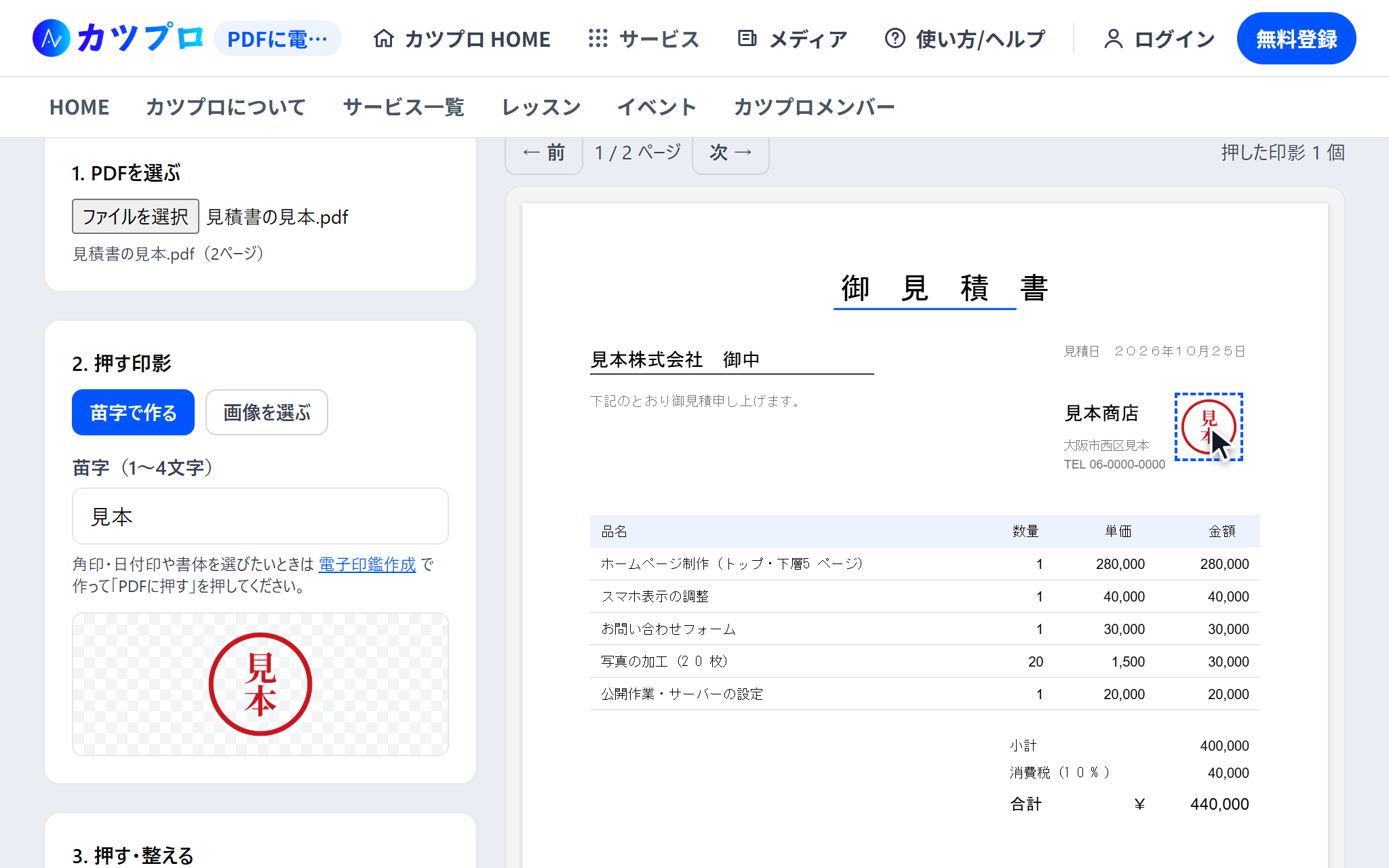
Task: Click the help question mark icon
Action: 895,39
